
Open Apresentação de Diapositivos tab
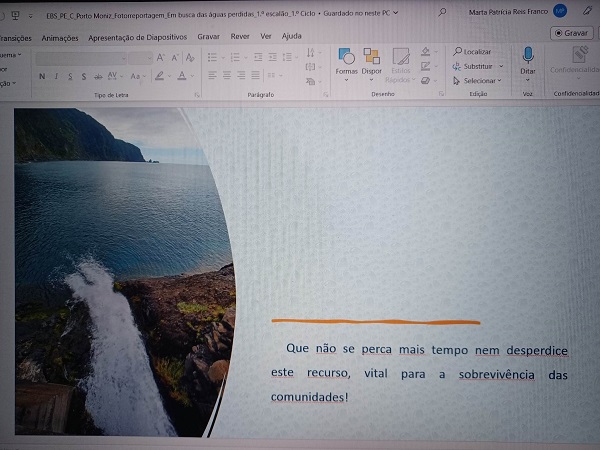(137, 37)
